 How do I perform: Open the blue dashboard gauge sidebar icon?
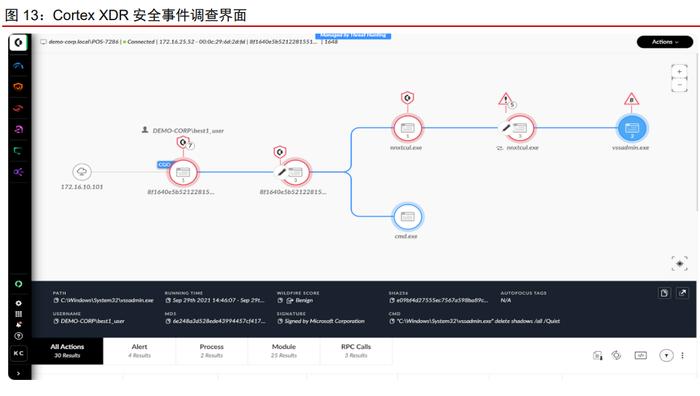point(18,66)
